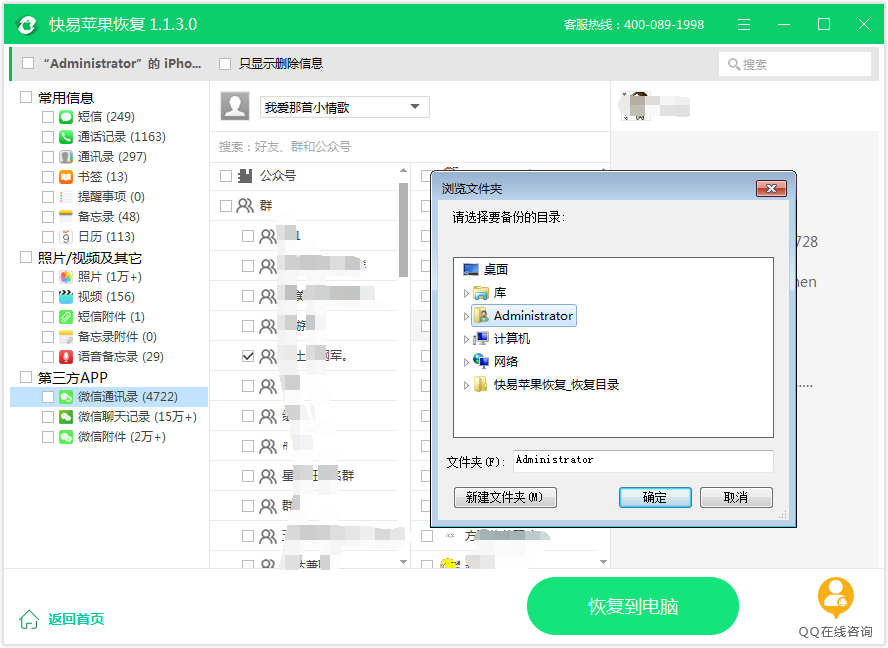This screenshot has height=648, width=888.
Task: Click the 照片 photos icon
Action: coord(66,277)
